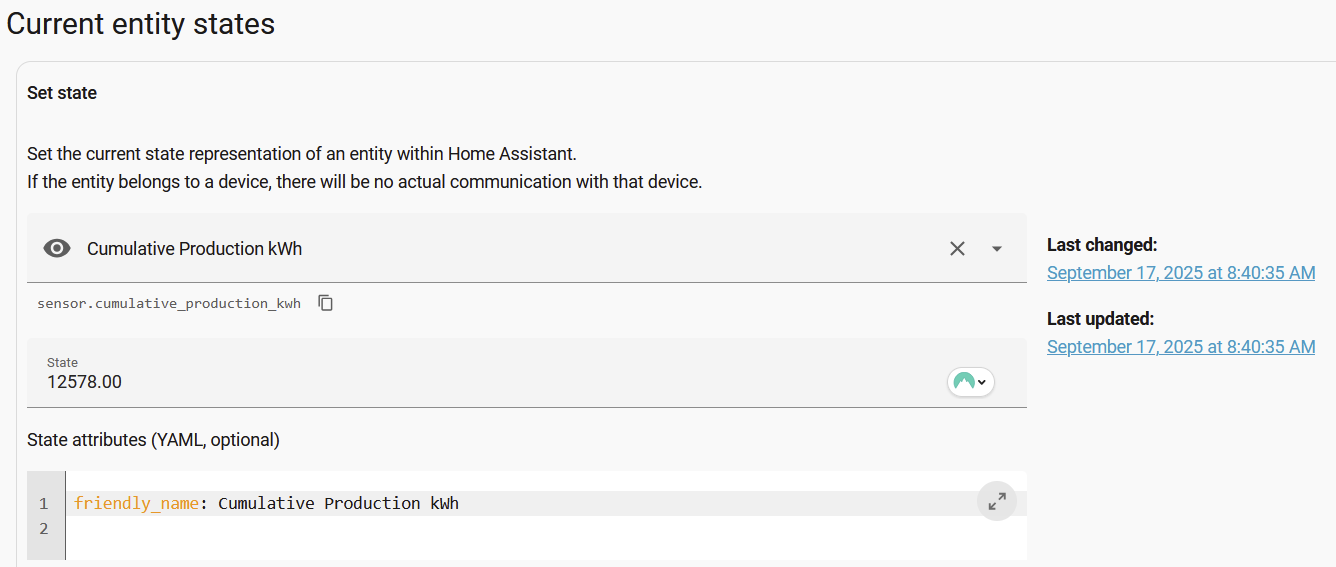Open the entity picker dropdown arrow
Image resolution: width=1336 pixels, height=567 pixels.
996,249
